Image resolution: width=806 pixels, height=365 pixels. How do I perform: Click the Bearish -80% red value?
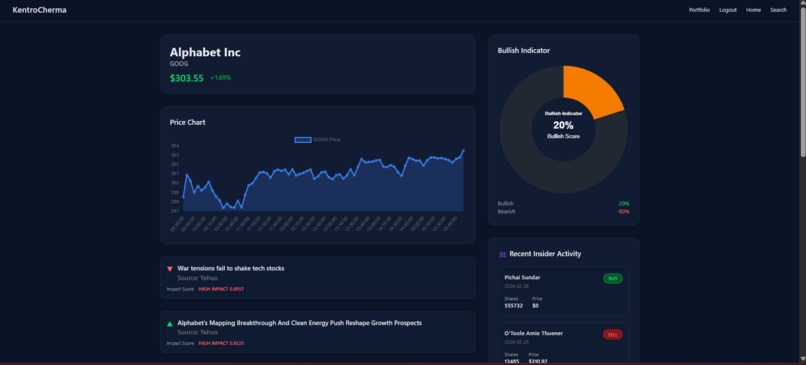coord(623,212)
